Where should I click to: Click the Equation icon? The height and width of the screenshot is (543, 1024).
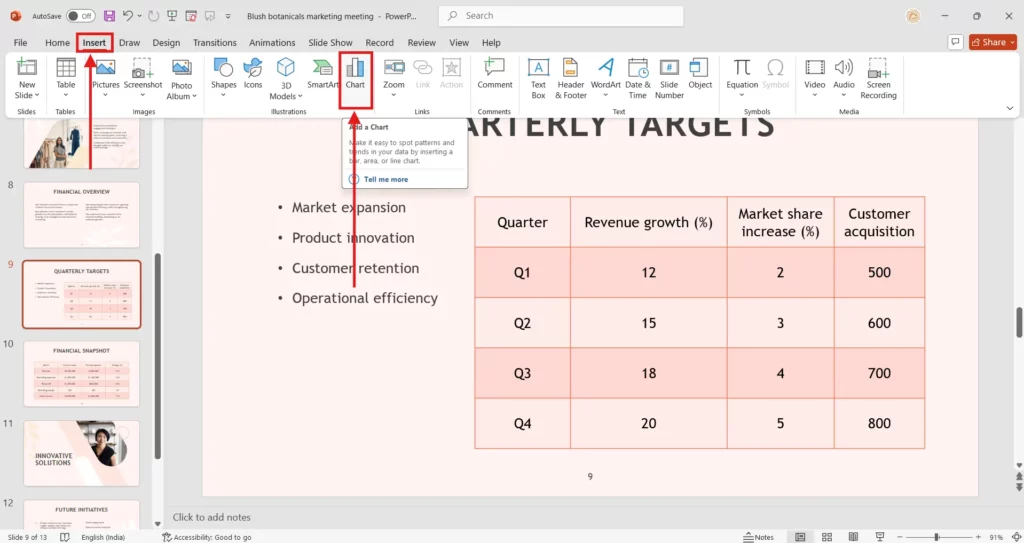pos(742,74)
